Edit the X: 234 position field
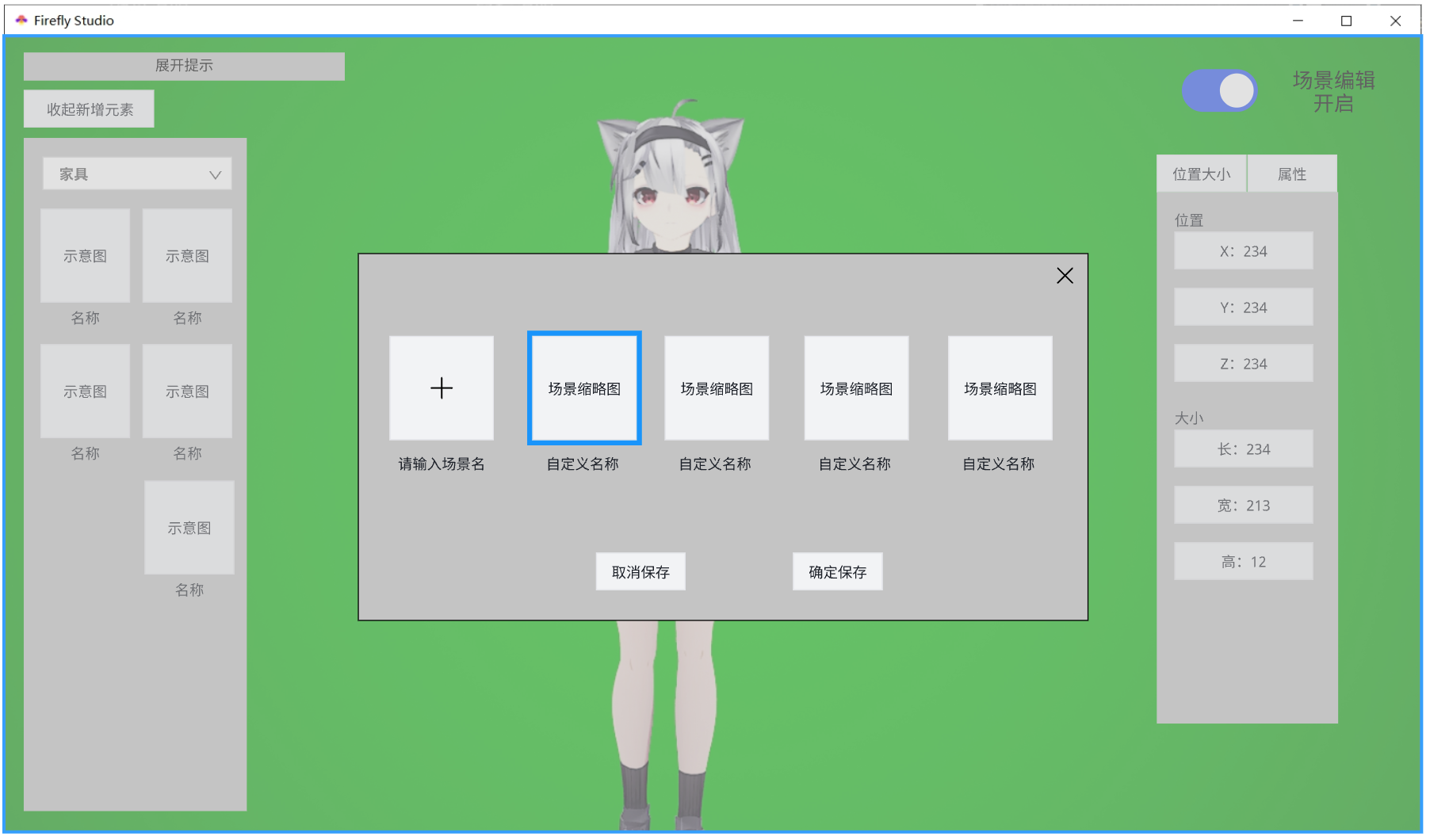The height and width of the screenshot is (840, 1430). (x=1243, y=251)
